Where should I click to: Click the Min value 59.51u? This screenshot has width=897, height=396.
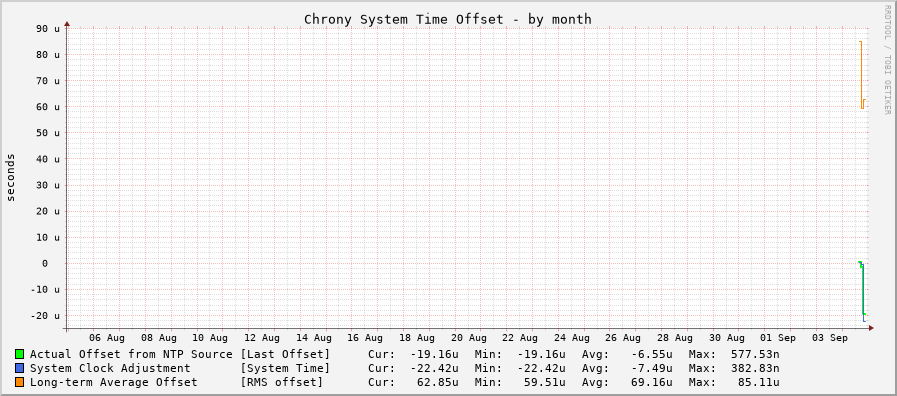[545, 382]
